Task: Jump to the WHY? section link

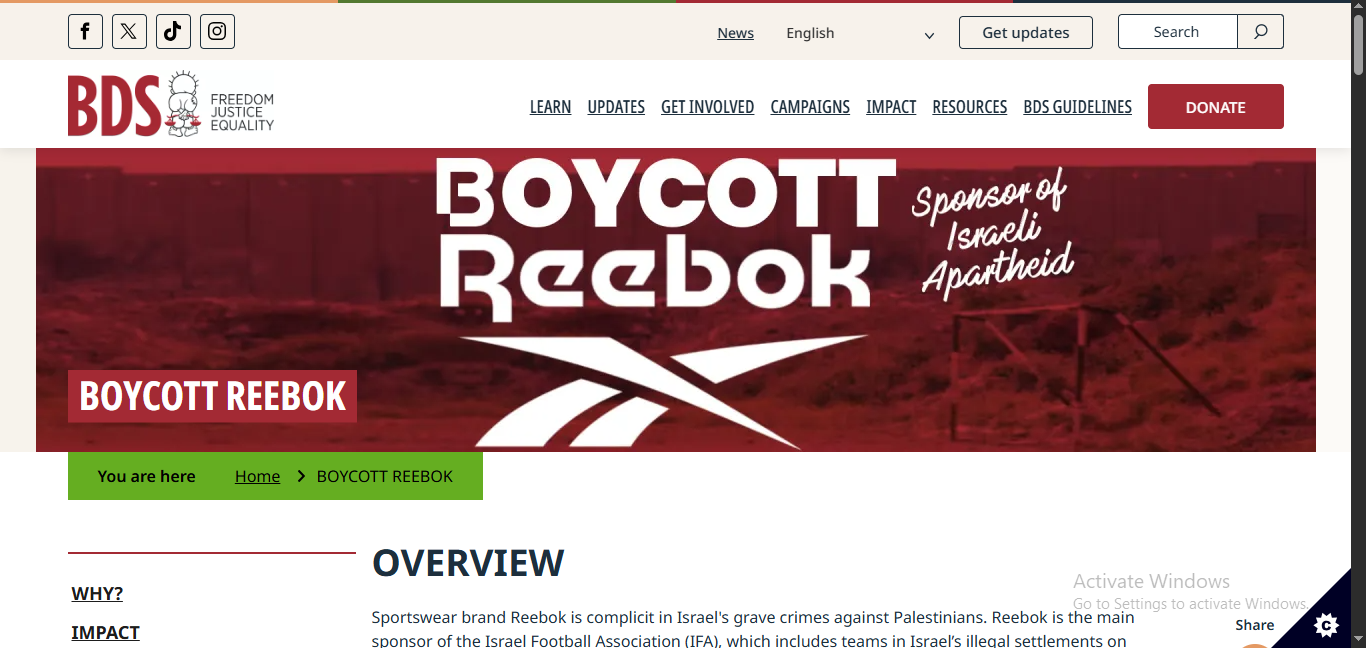Action: coord(97,593)
